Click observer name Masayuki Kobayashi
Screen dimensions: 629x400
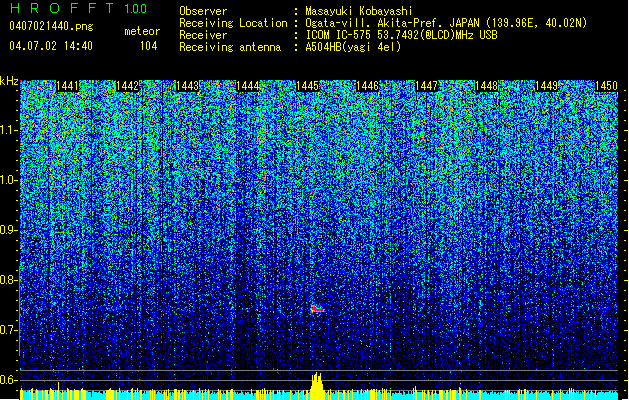click(359, 11)
